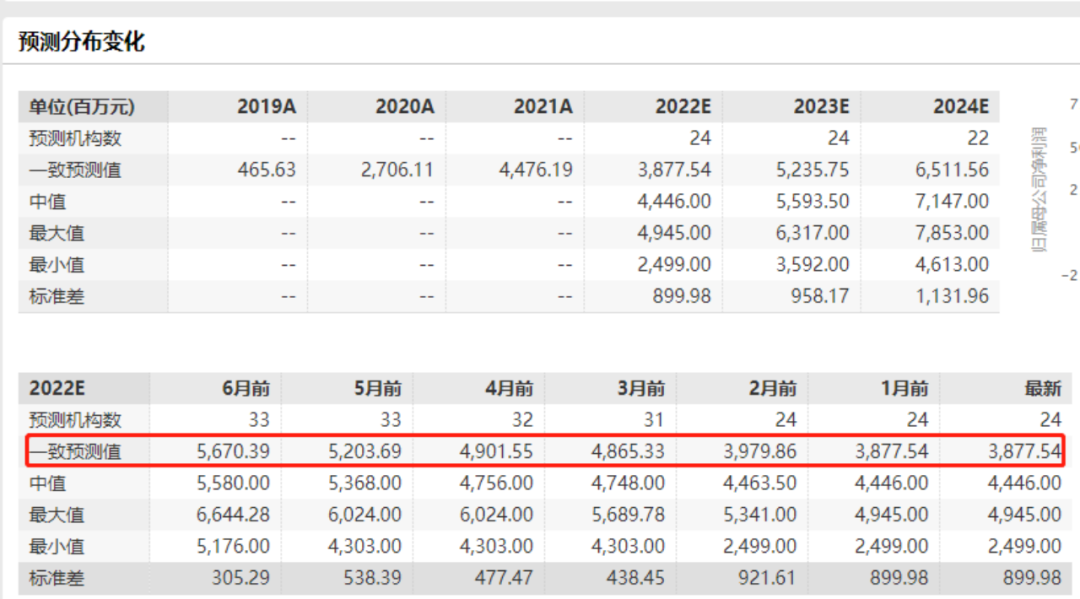Select the 1,131.96 standard deviation cell
The width and height of the screenshot is (1080, 599).
click(950, 296)
